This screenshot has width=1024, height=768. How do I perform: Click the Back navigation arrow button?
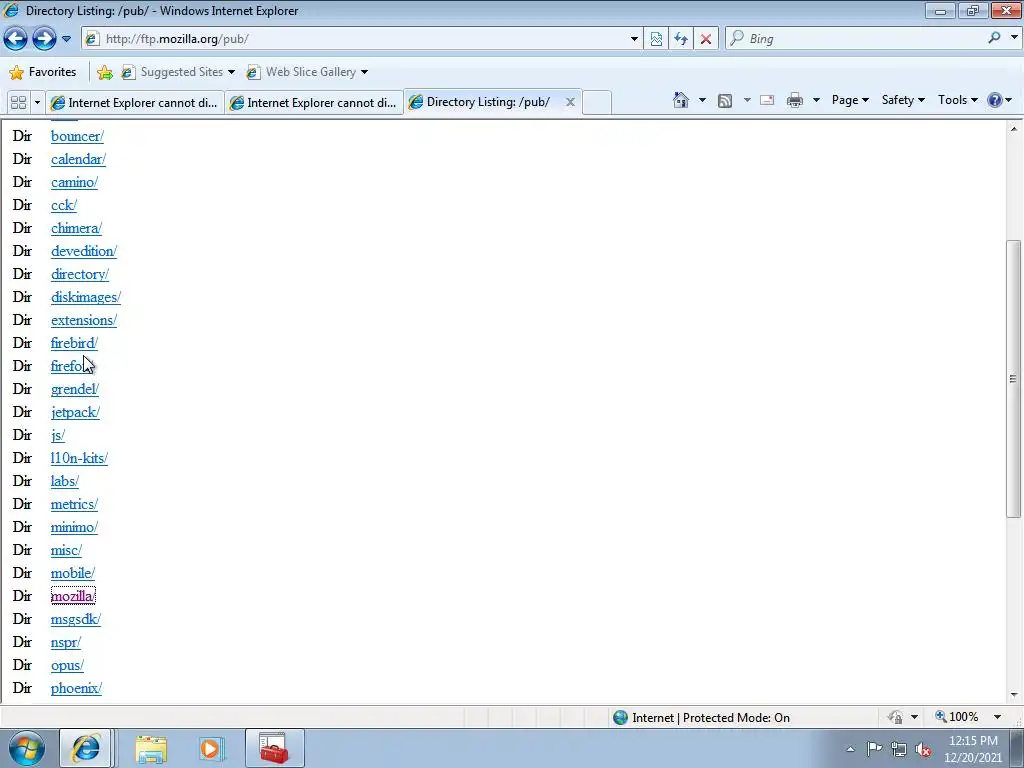coord(16,39)
